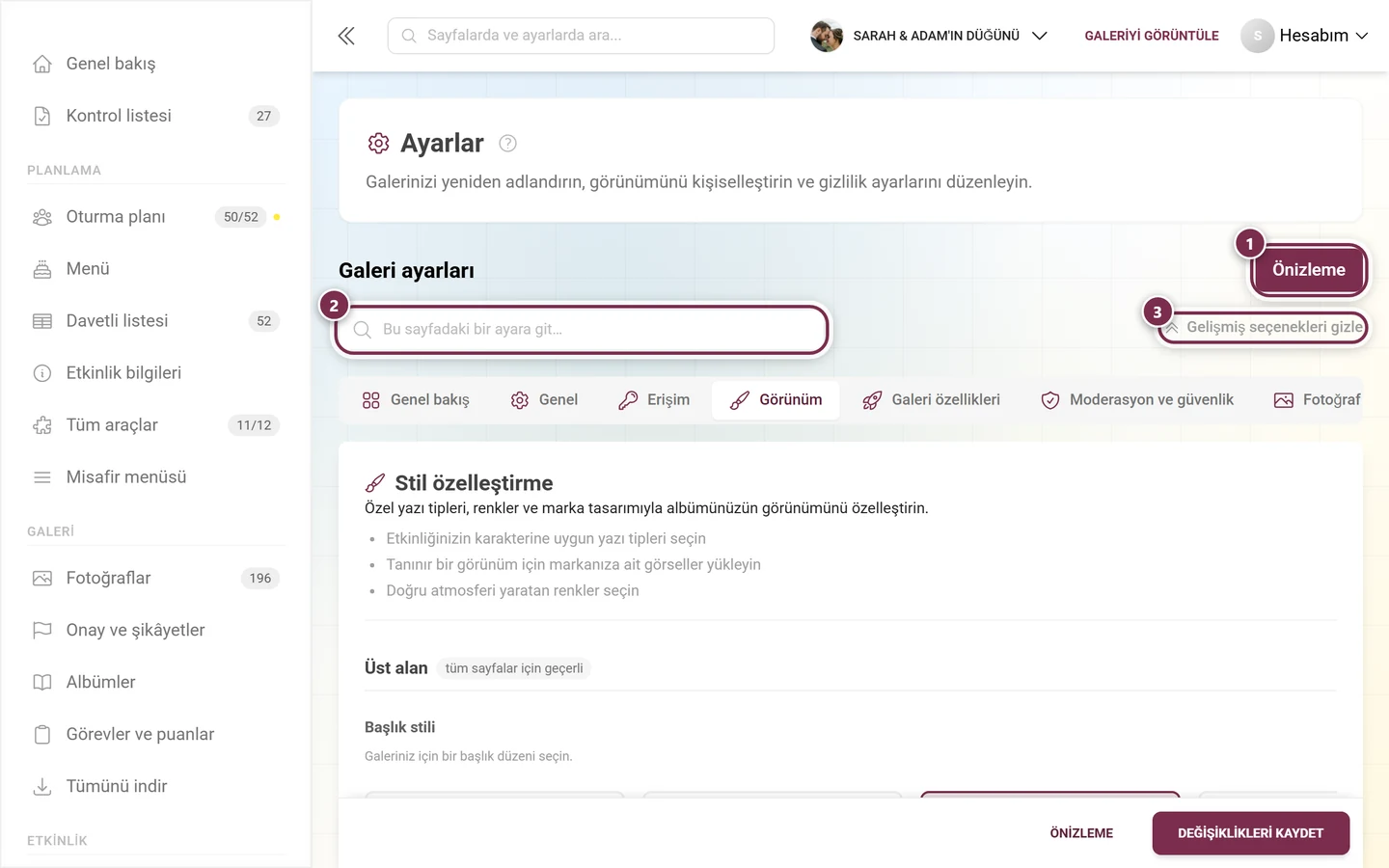The image size is (1389, 868).
Task: Focus the 'Bu sayfadaki bir ayara git' field
Action: coord(582,330)
